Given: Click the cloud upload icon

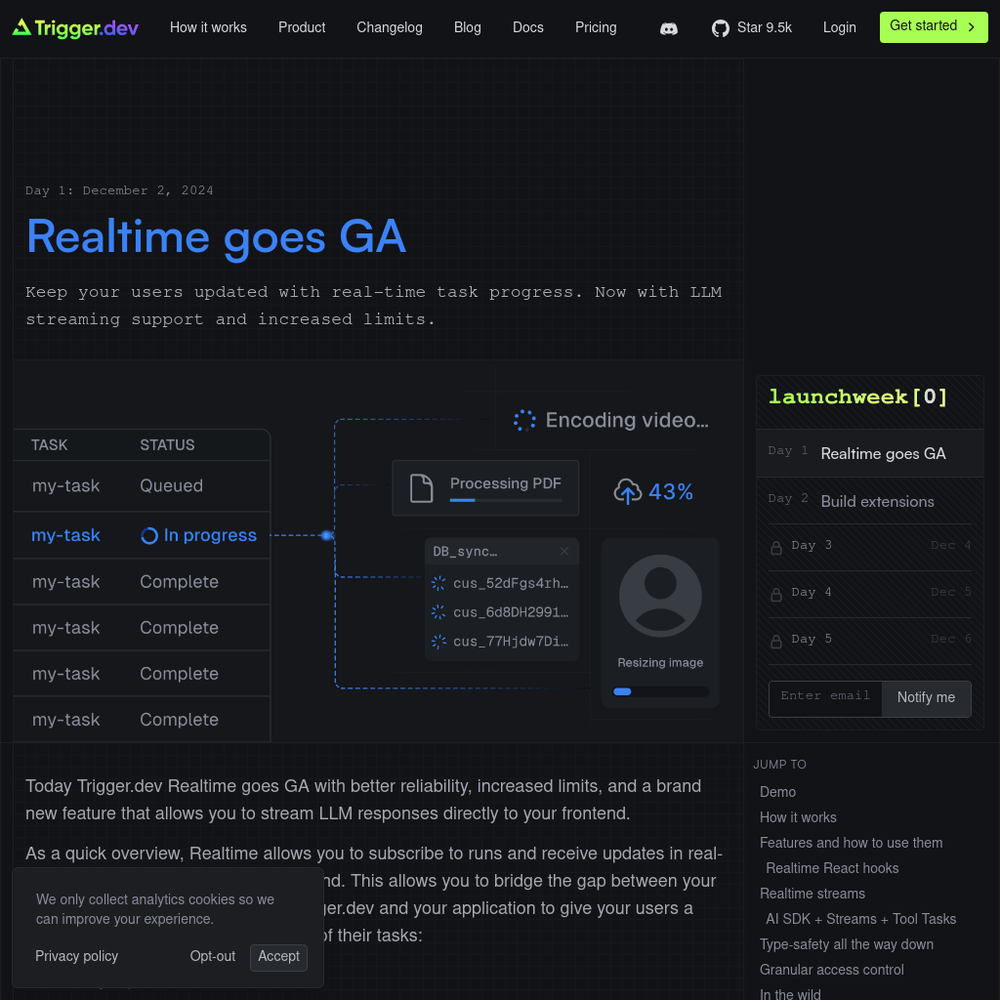Looking at the screenshot, I should 628,491.
